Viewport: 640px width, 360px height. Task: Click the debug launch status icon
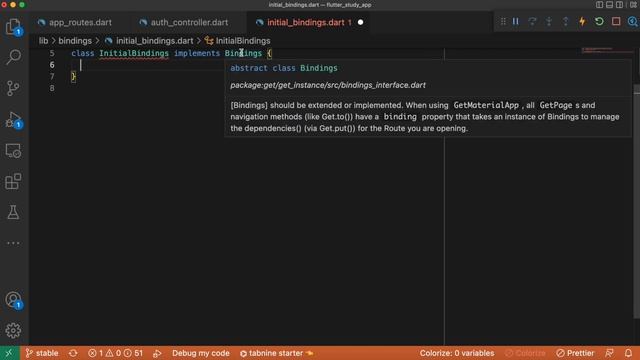(157, 353)
